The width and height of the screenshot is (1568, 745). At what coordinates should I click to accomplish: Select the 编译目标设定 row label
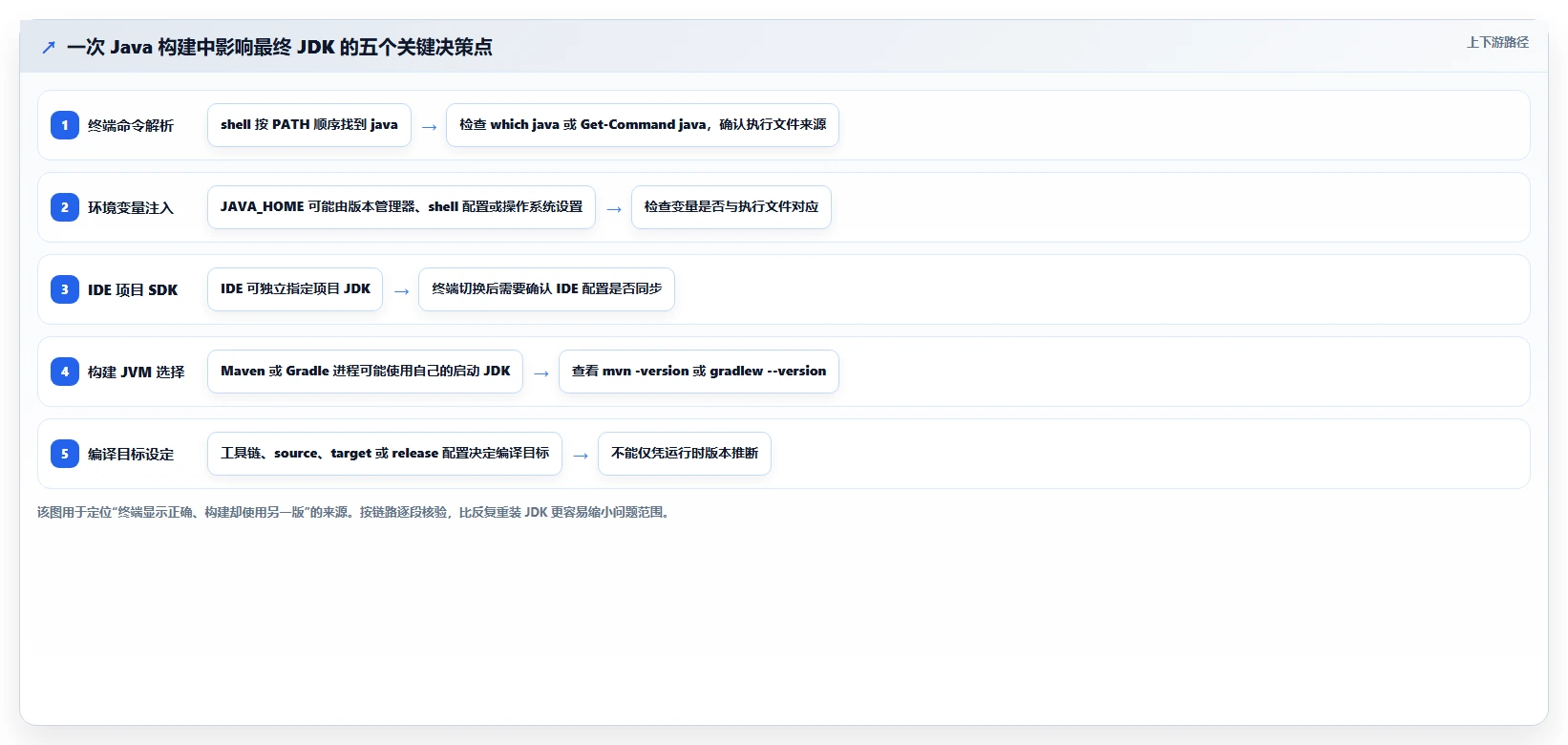pyautogui.click(x=131, y=454)
